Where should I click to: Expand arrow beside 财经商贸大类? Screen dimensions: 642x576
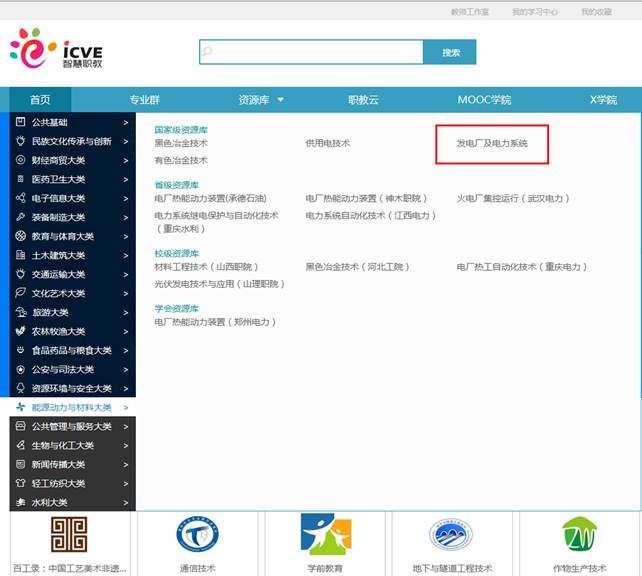(x=126, y=160)
